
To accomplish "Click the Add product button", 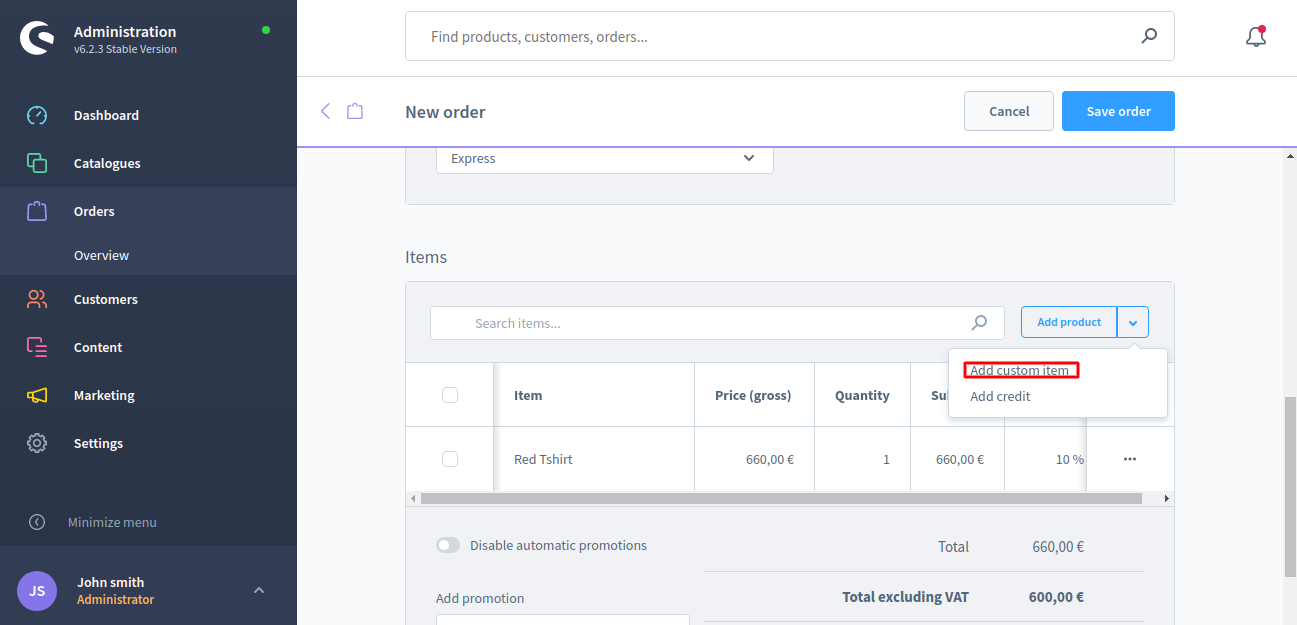I will pos(1069,322).
